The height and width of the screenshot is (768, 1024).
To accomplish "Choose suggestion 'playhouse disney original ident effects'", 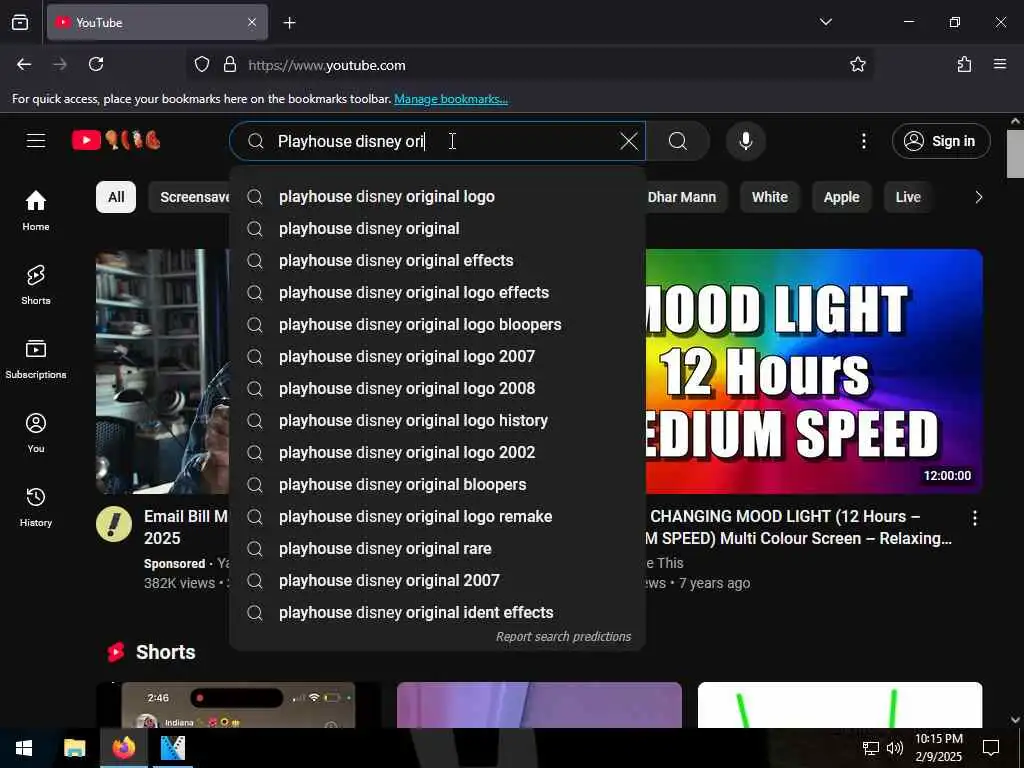I will (437, 613).
